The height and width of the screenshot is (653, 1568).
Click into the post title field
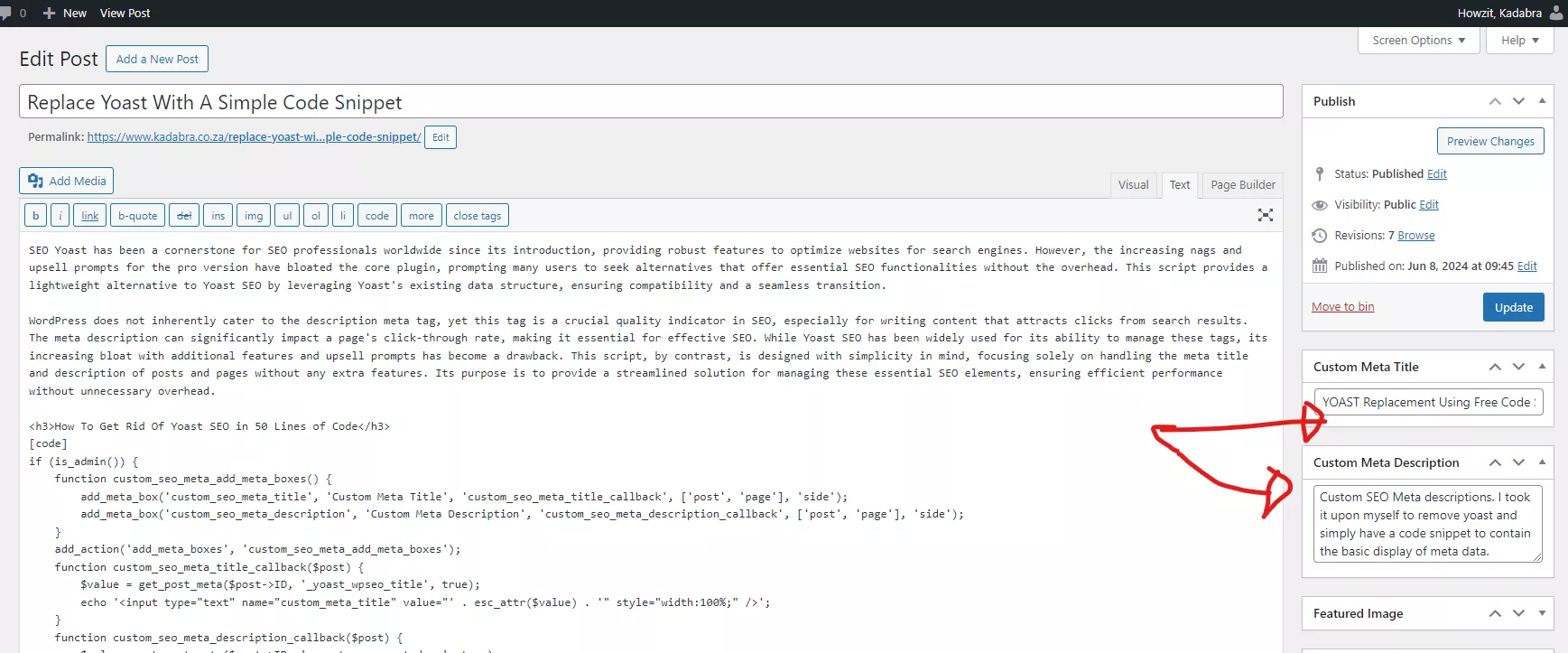point(651,102)
